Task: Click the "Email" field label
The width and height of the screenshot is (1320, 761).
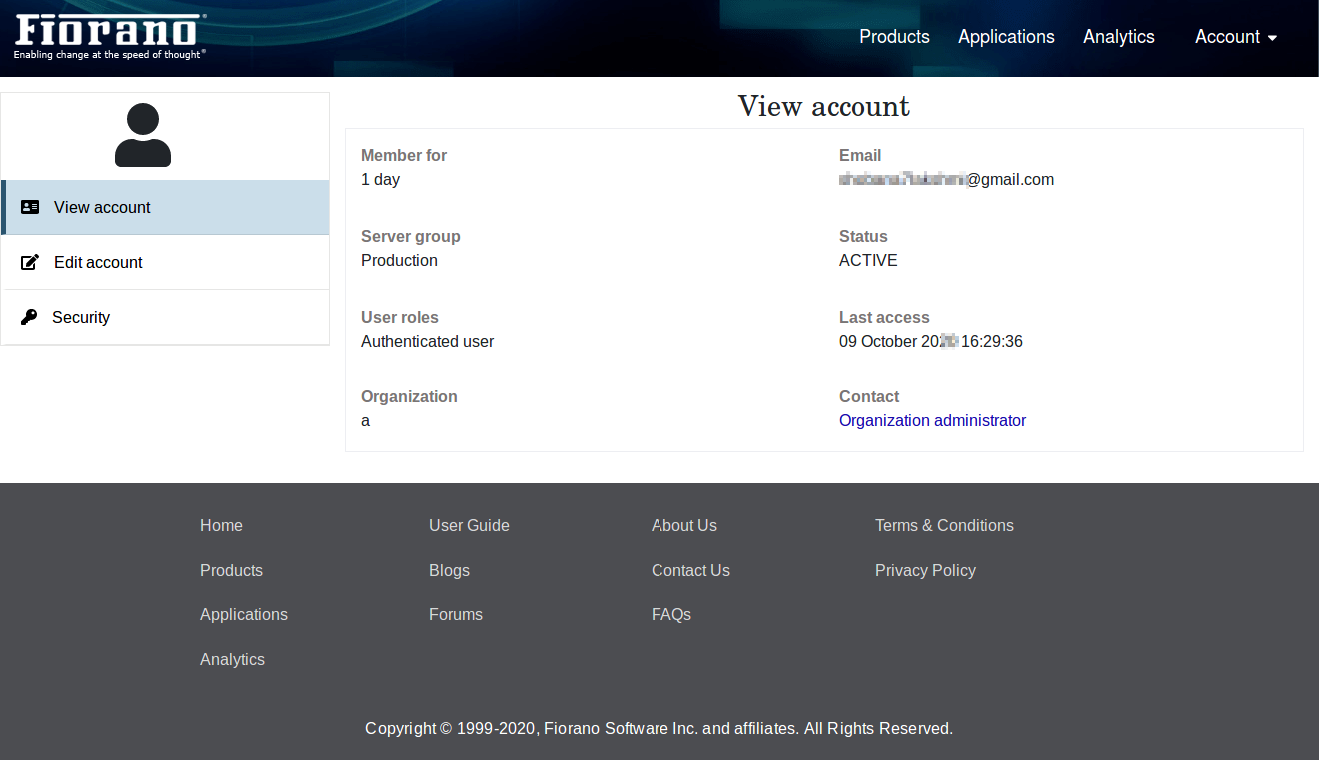Action: [x=860, y=156]
